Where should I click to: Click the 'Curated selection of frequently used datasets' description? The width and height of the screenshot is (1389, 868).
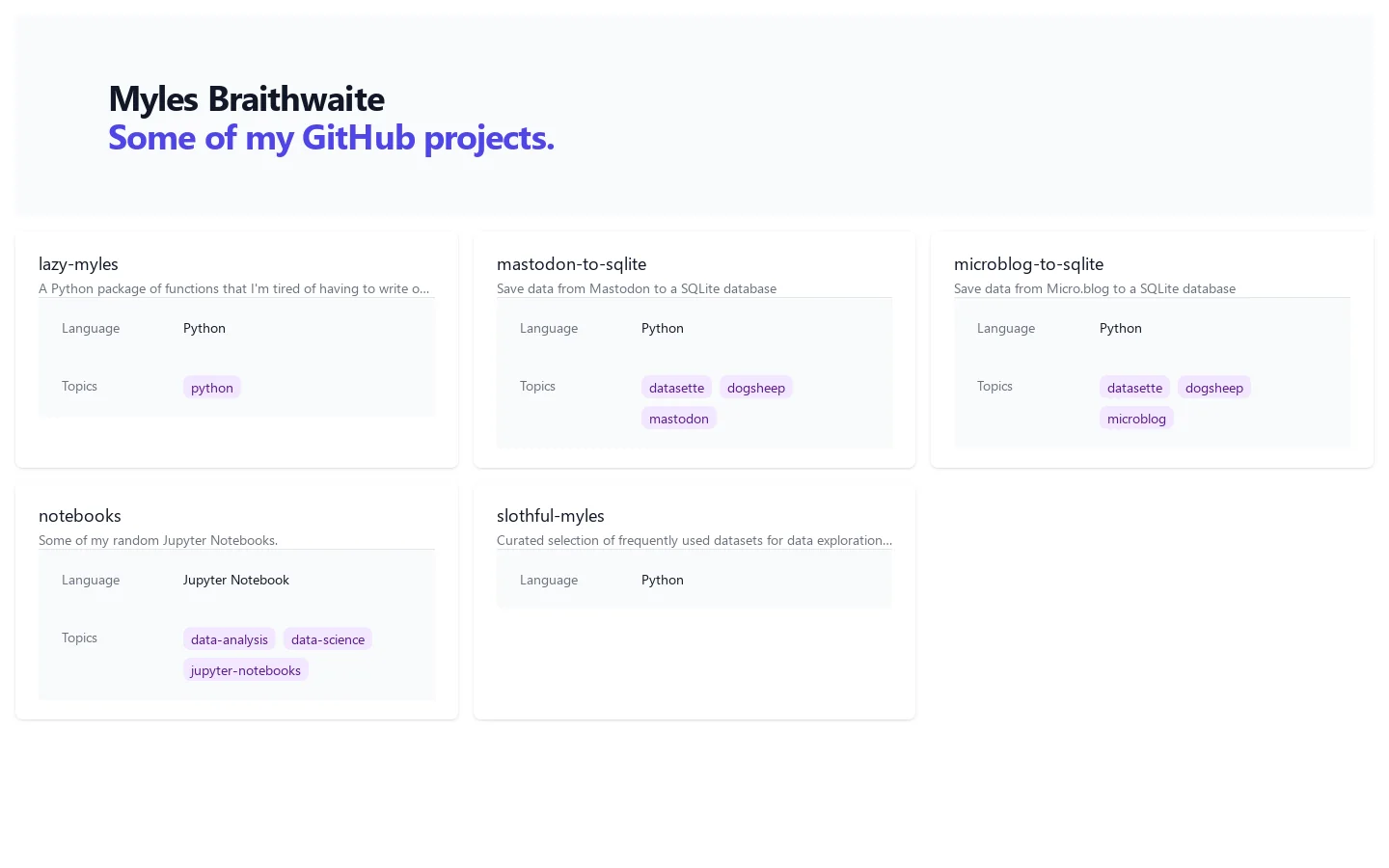pos(694,540)
